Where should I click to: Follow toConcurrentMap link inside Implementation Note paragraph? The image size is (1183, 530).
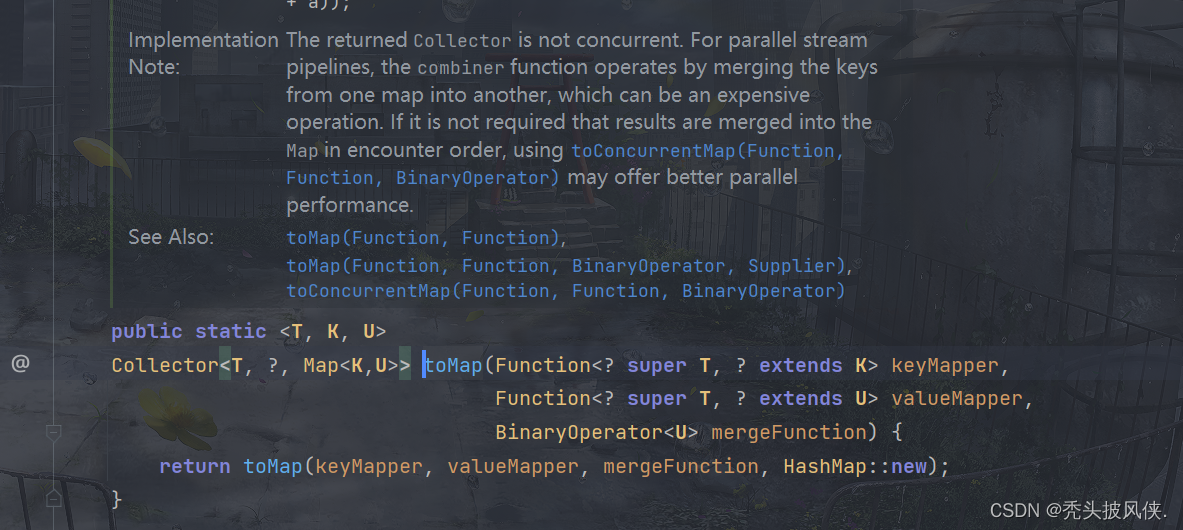pos(564,164)
